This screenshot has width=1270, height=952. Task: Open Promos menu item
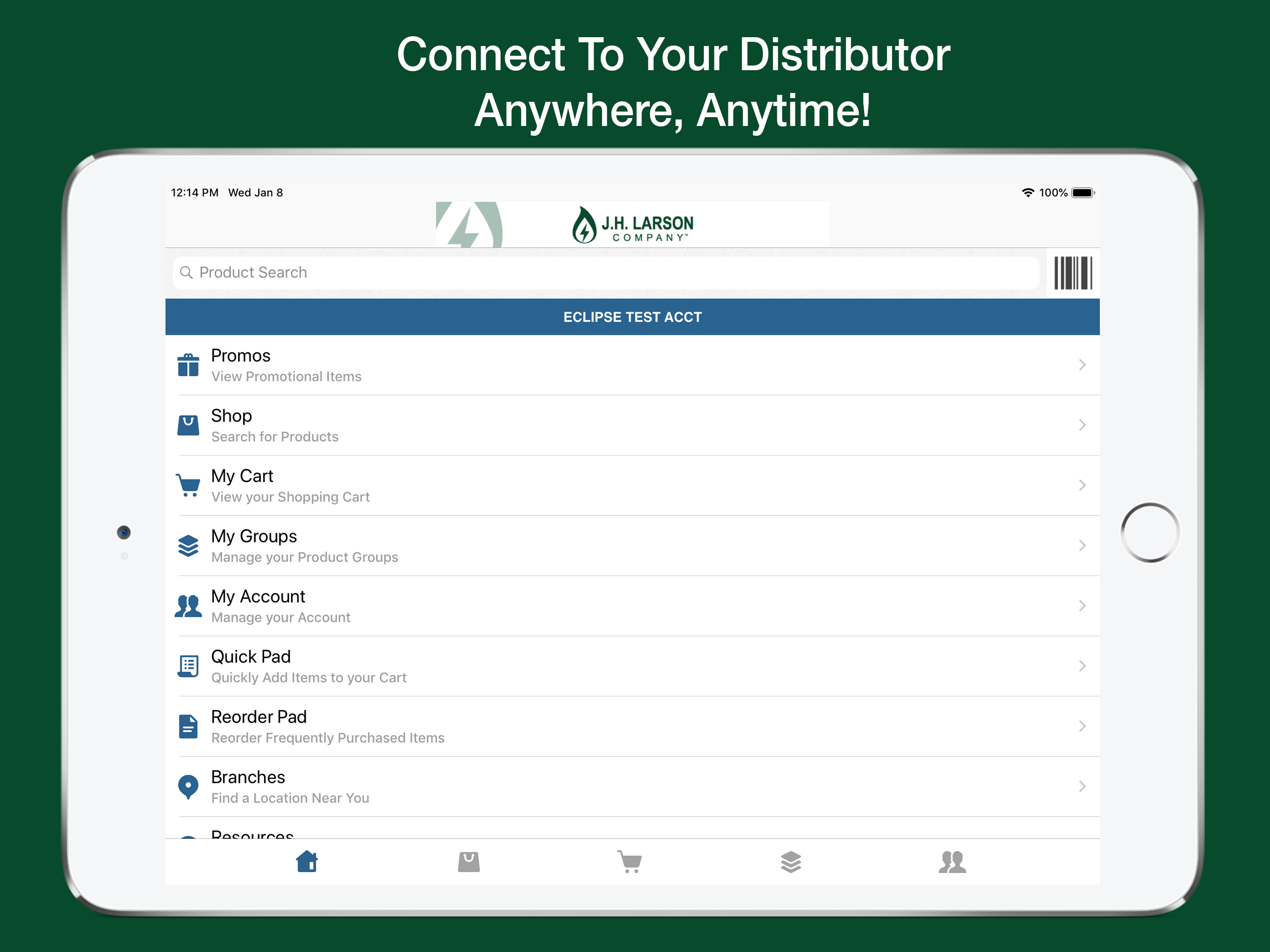(x=632, y=365)
